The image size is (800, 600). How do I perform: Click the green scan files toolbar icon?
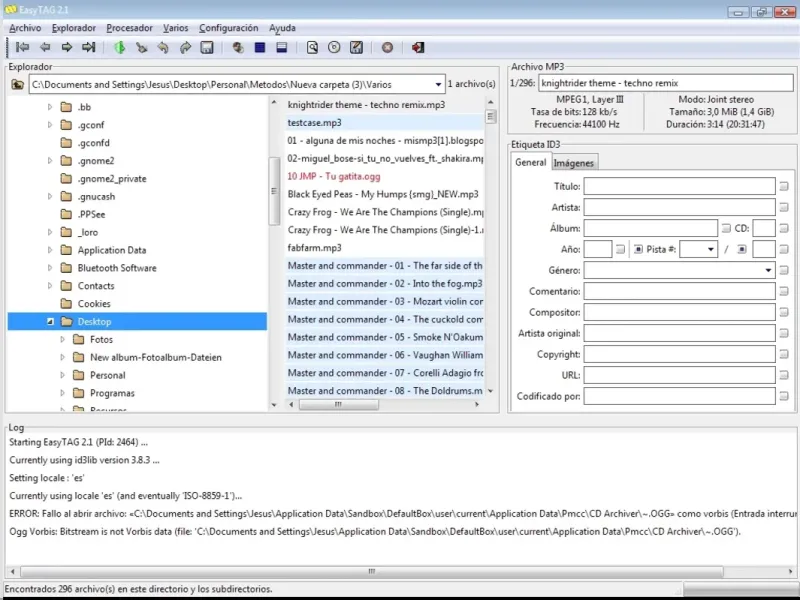(120, 47)
